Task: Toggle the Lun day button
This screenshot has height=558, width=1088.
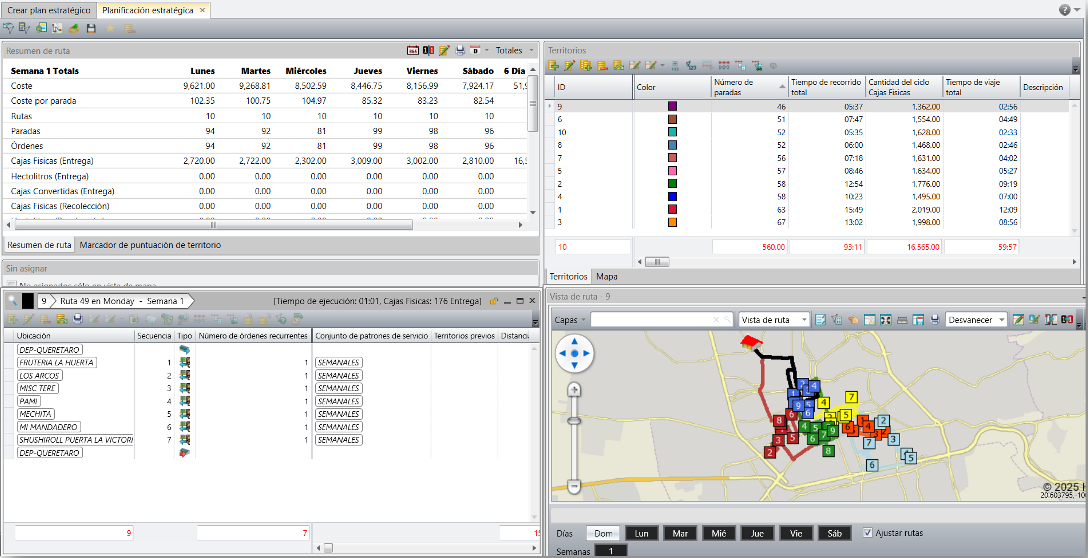Action: [642, 533]
